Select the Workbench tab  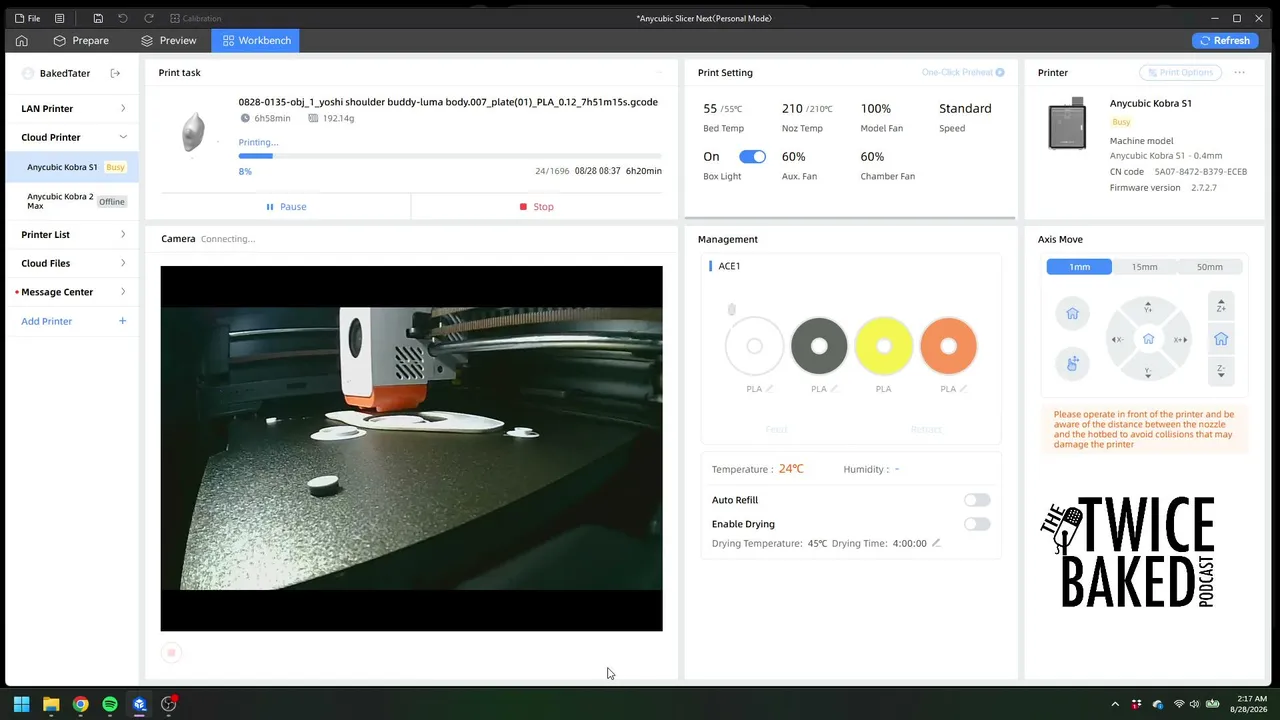click(x=257, y=41)
